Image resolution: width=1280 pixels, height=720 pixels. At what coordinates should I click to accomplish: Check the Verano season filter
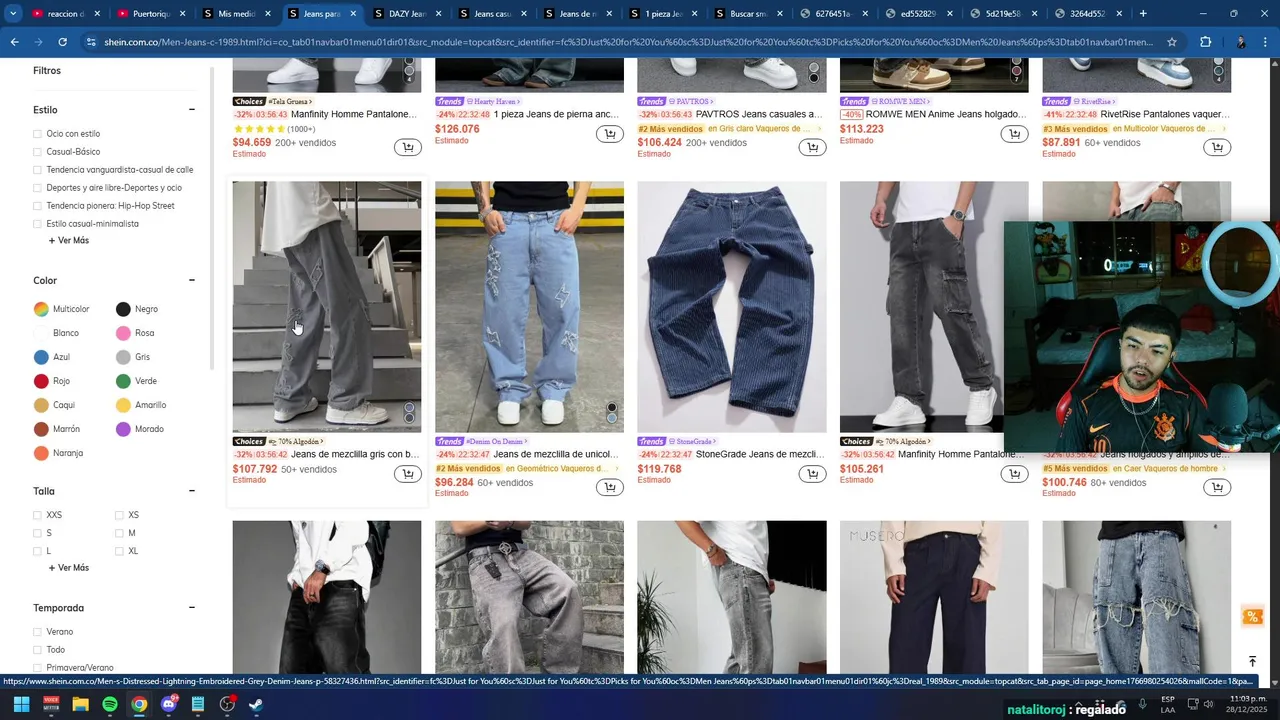pos(38,632)
